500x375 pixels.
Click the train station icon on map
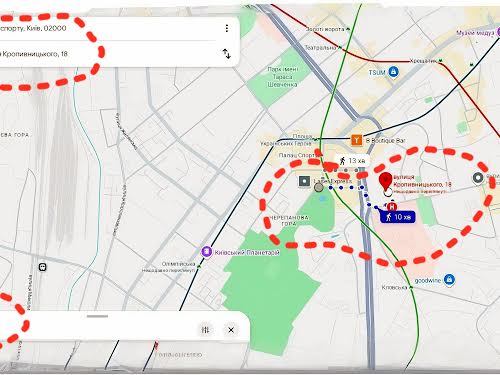(42, 267)
